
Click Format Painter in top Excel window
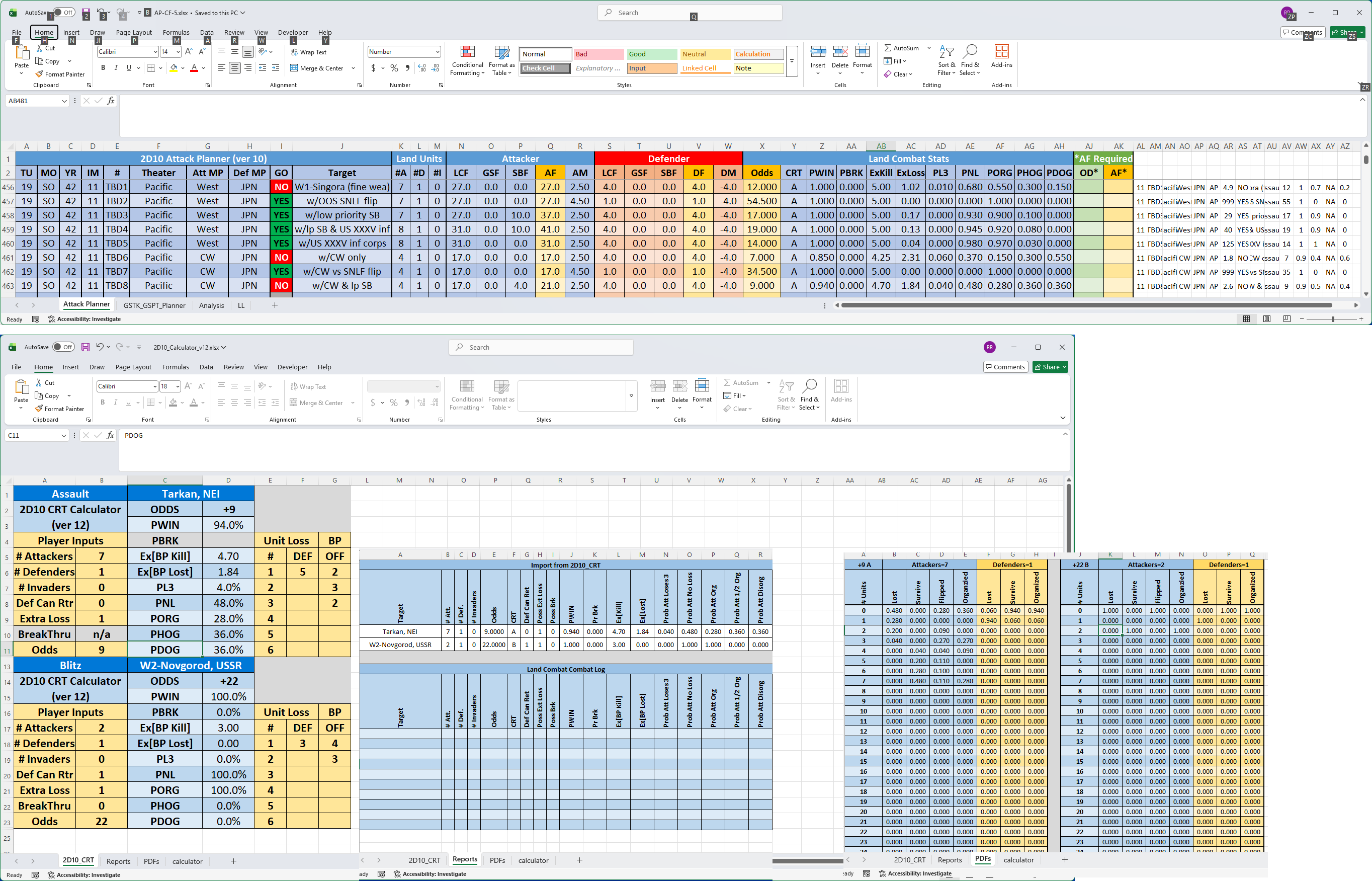[x=59, y=74]
